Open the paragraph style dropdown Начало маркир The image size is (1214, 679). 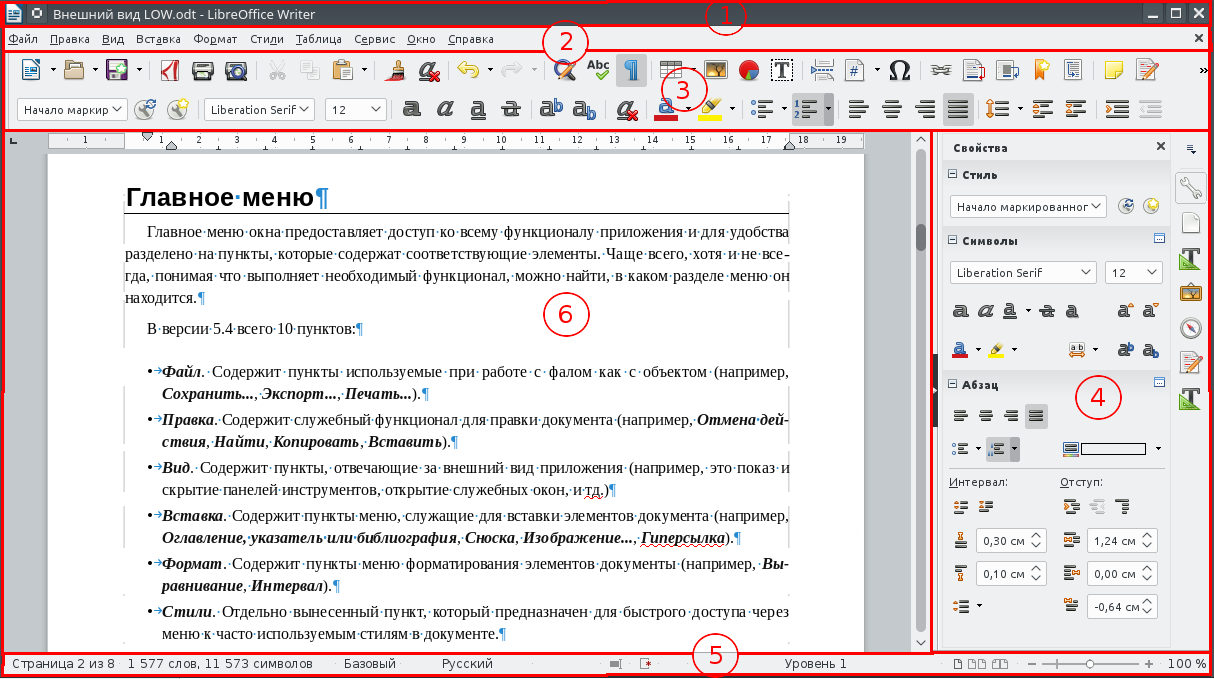70,108
